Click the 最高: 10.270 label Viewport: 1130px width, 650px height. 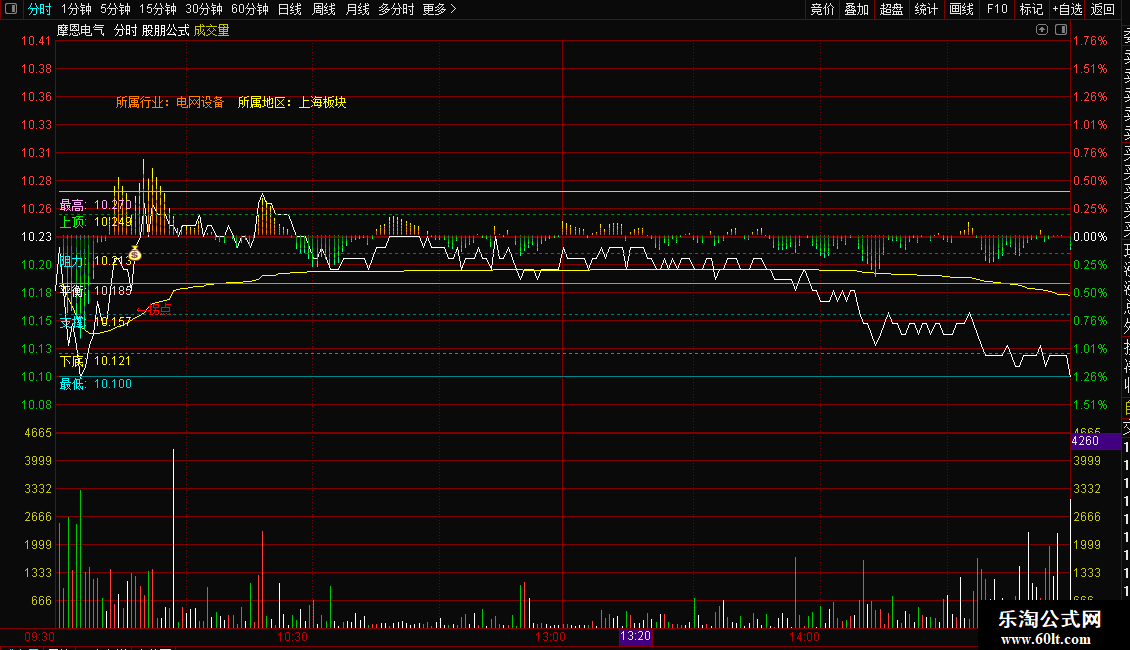[95, 205]
